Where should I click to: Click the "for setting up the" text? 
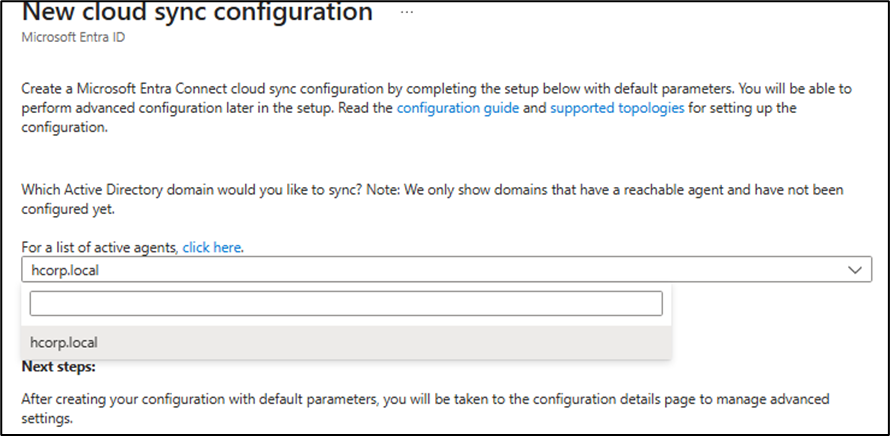tap(750, 108)
